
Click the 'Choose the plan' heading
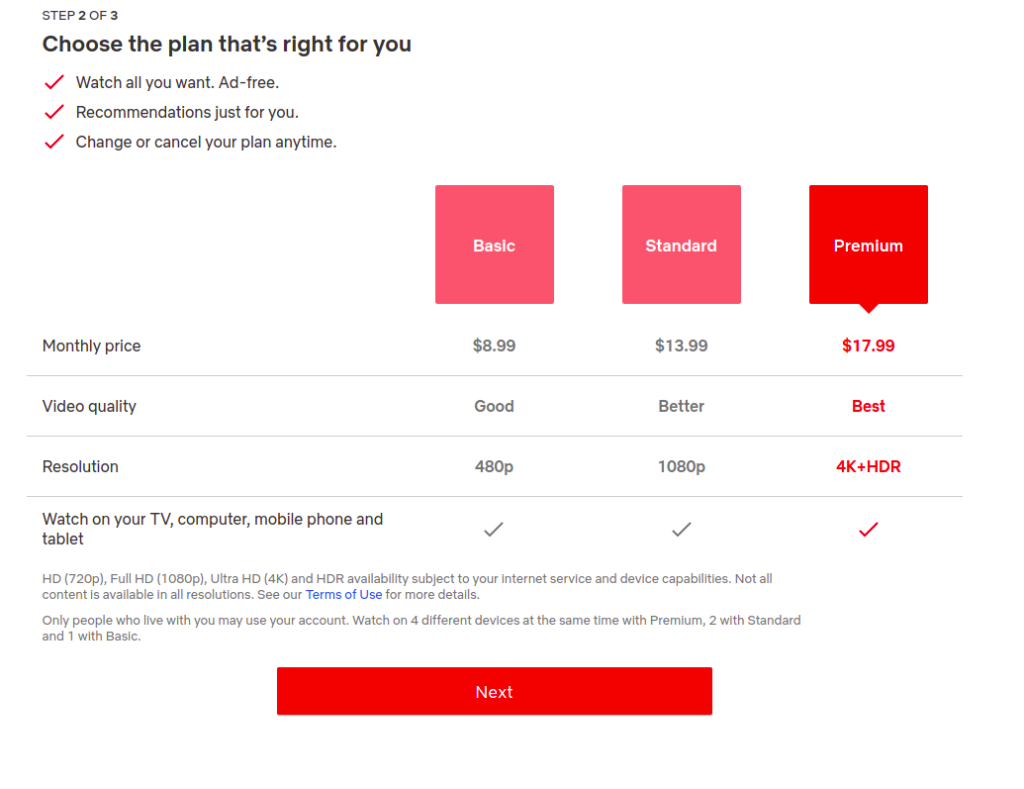click(x=227, y=44)
